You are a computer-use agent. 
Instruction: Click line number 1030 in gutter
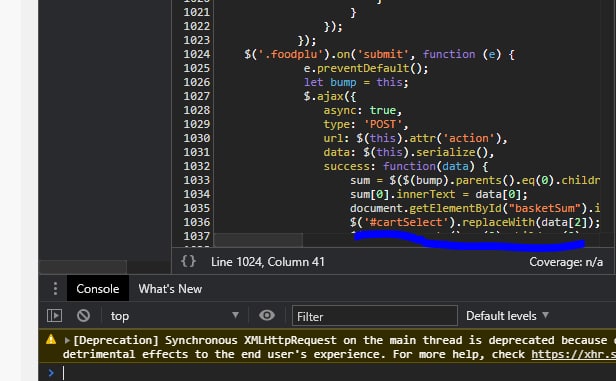pyautogui.click(x=196, y=138)
